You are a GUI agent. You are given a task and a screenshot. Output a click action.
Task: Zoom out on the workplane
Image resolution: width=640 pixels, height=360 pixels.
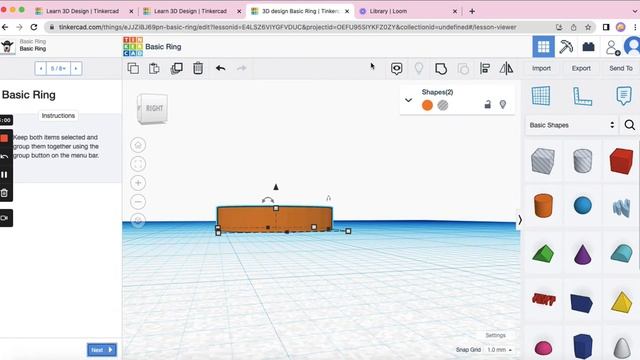138,202
